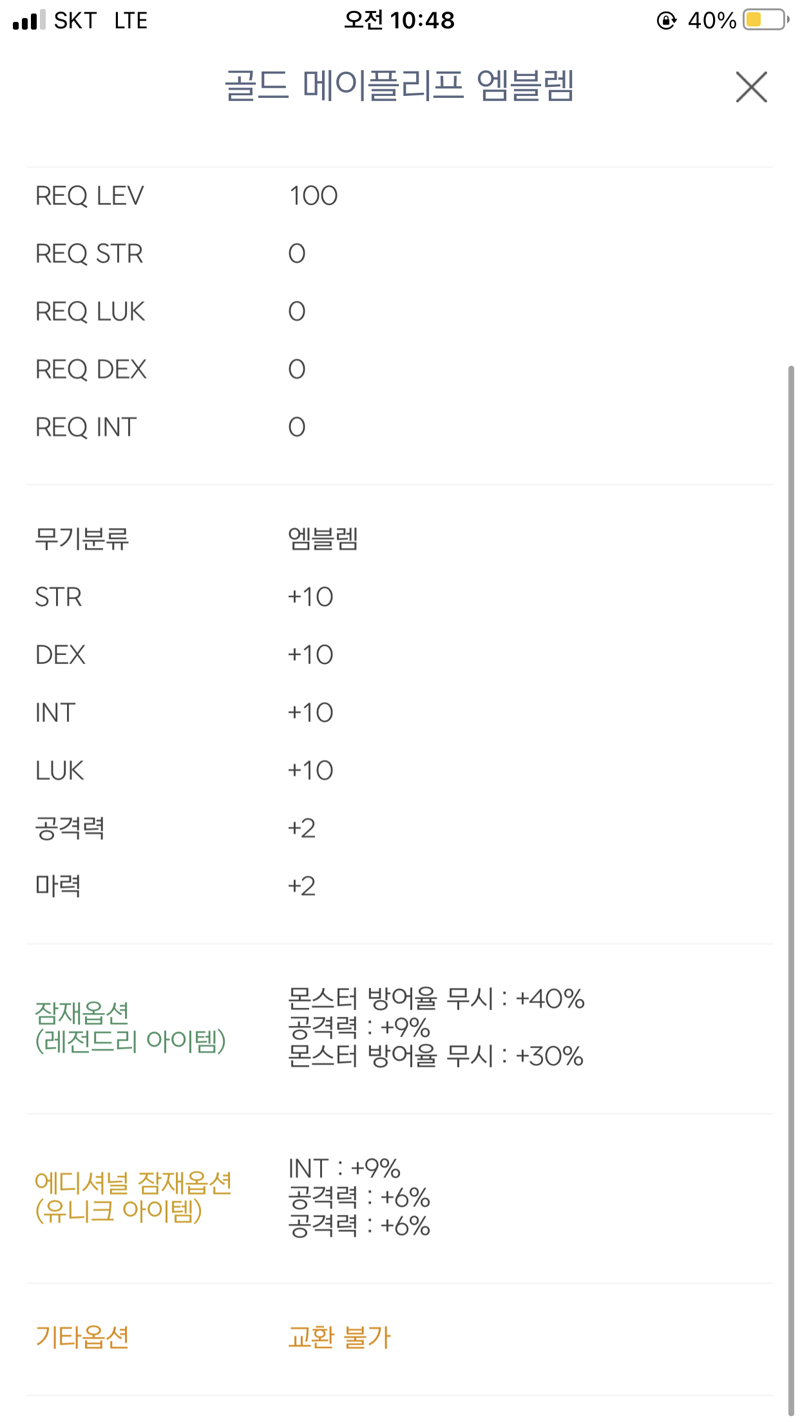
Task: Tap the orientation lock status icon
Action: click(x=666, y=20)
